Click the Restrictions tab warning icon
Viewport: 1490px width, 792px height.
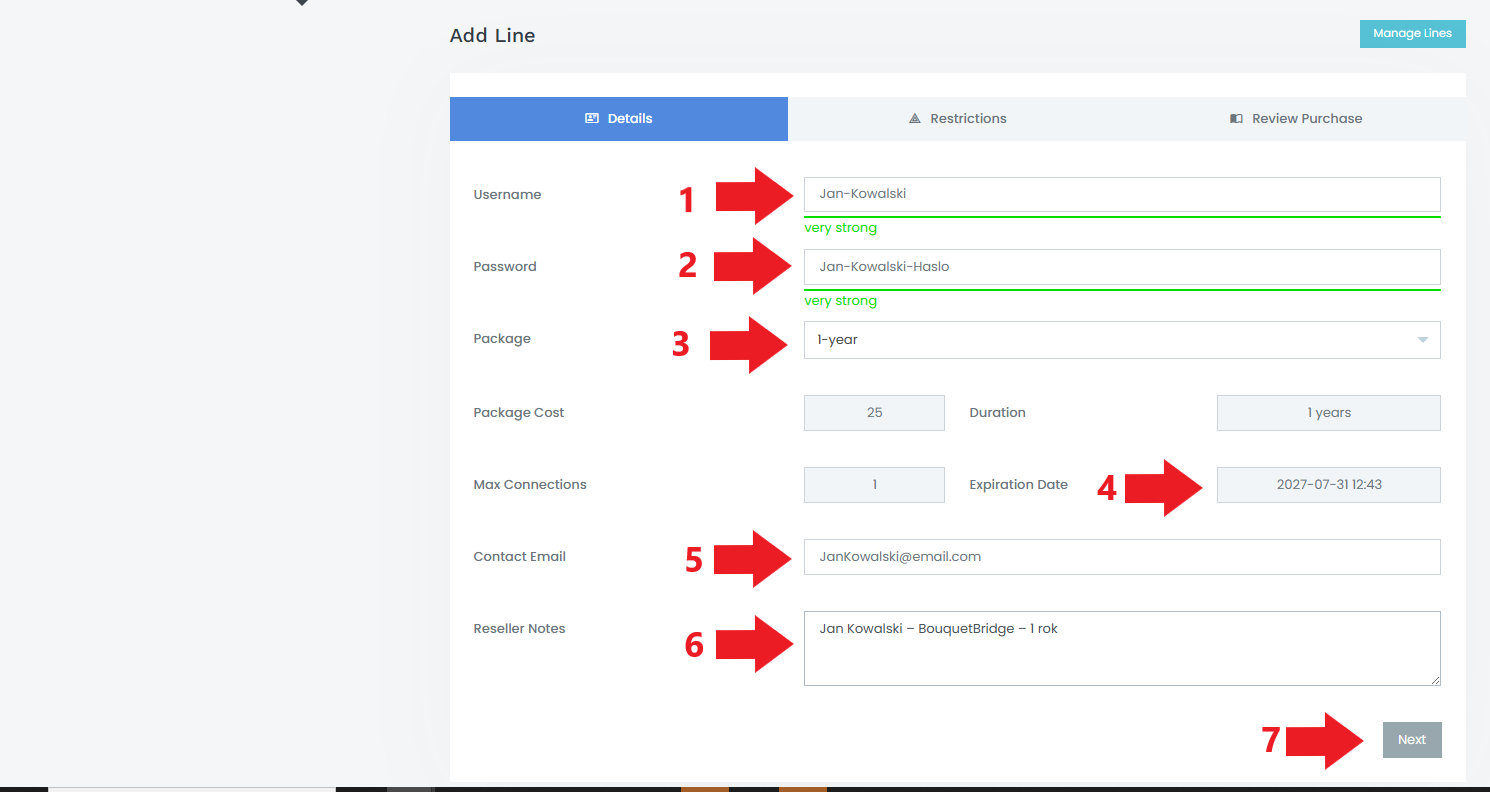click(914, 118)
